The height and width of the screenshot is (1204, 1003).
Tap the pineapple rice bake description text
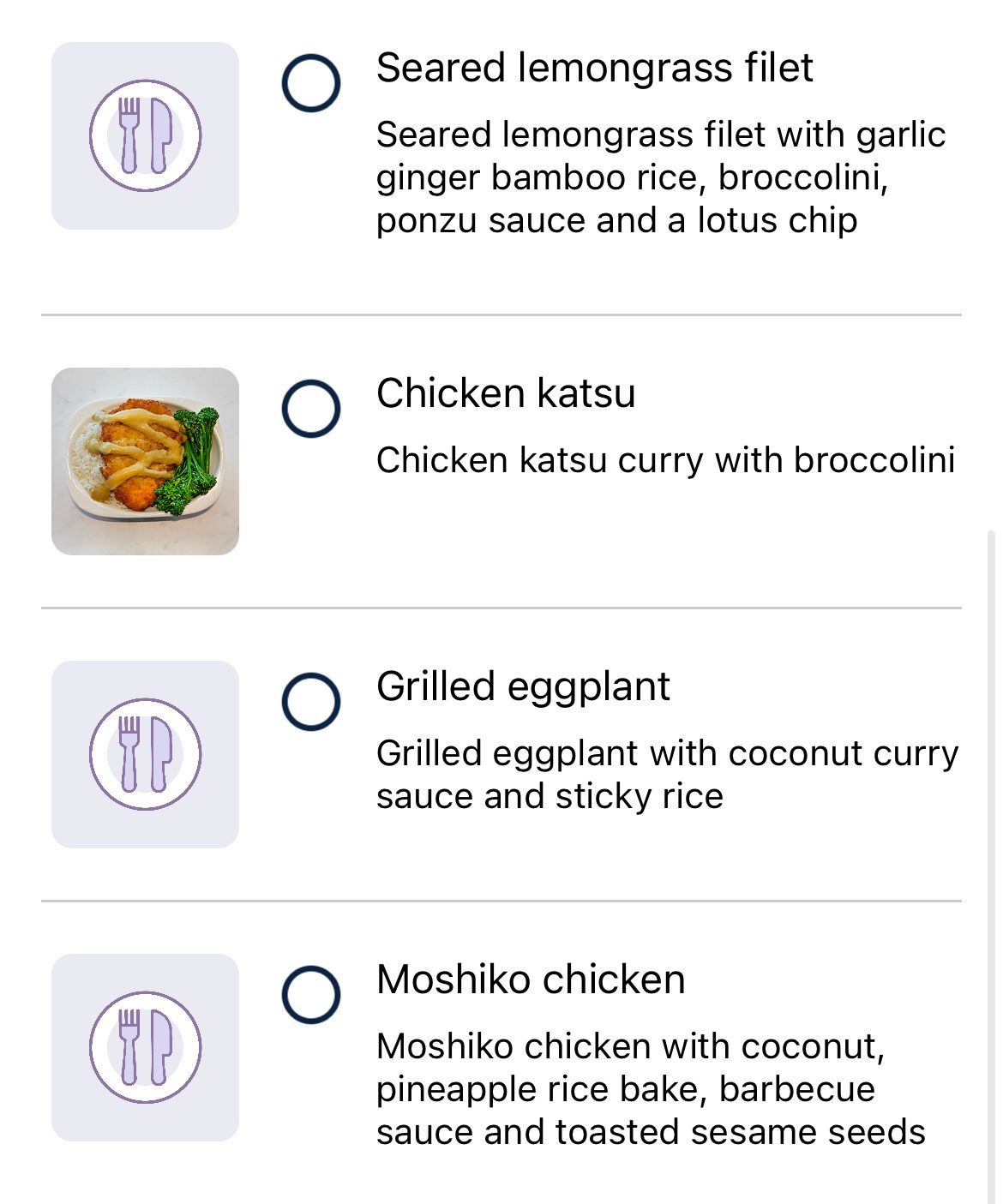coord(651,1088)
